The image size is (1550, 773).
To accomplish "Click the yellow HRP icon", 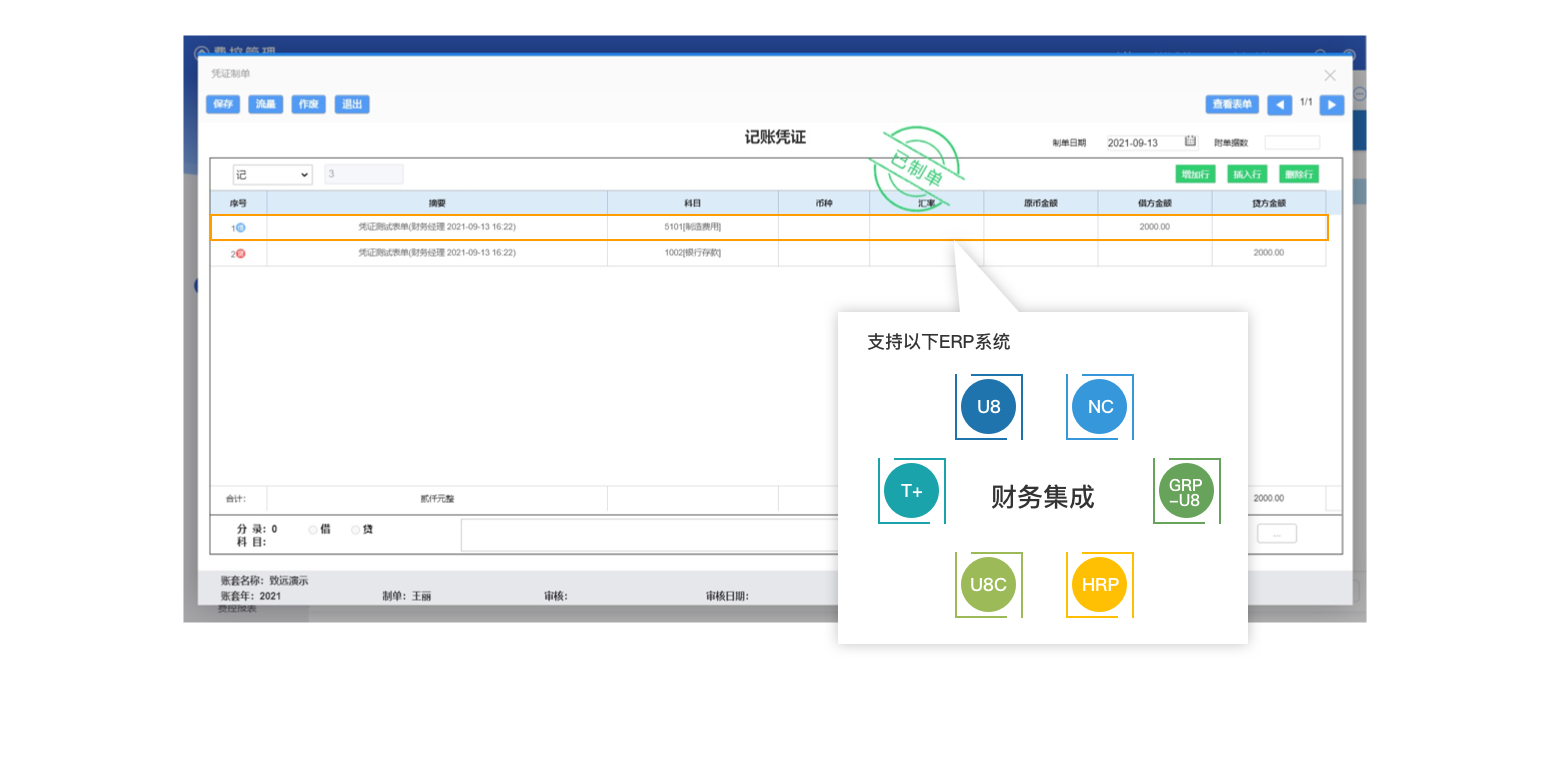I will point(1100,585).
